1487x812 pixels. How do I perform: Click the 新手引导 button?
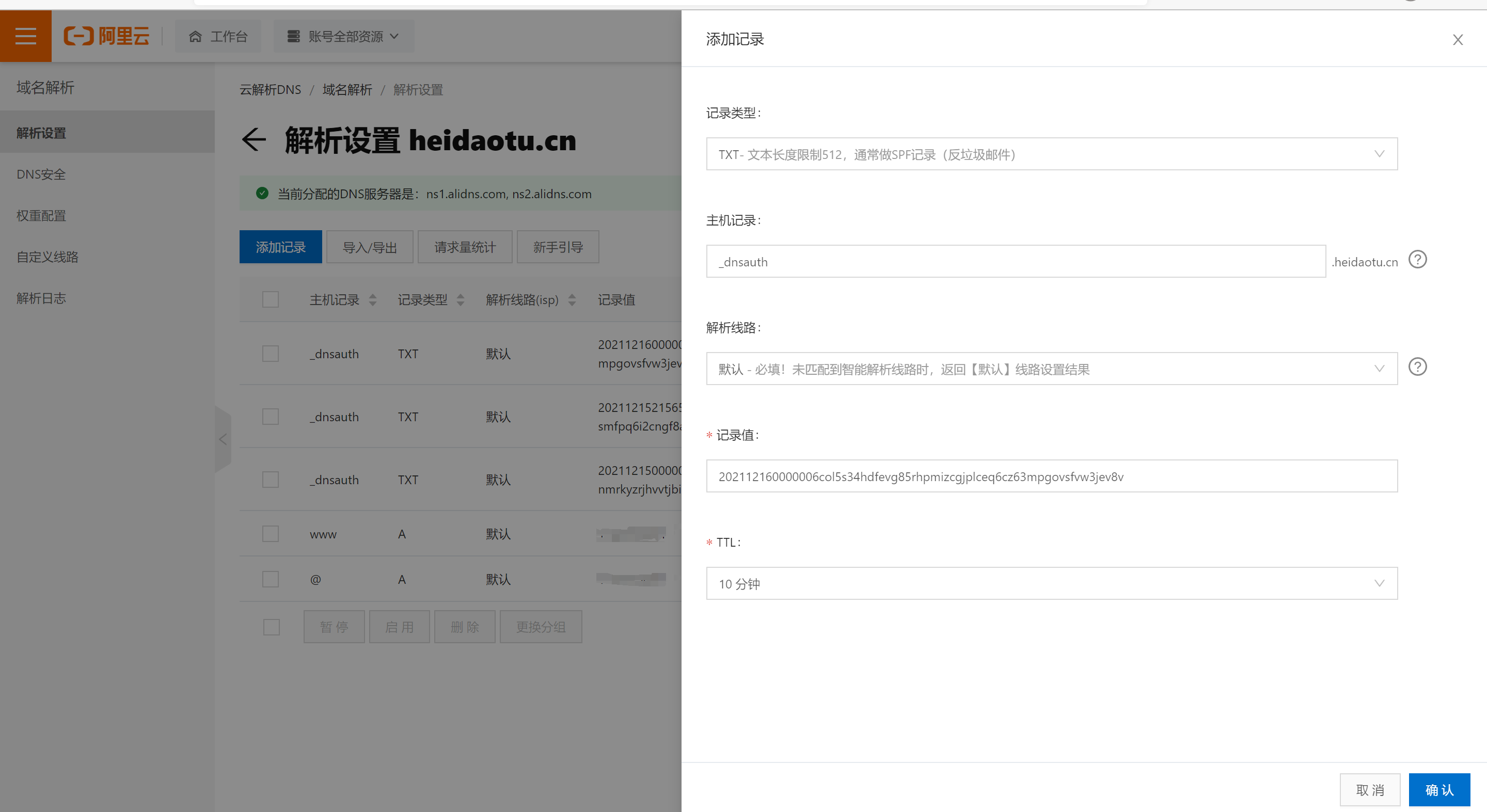pyautogui.click(x=558, y=247)
